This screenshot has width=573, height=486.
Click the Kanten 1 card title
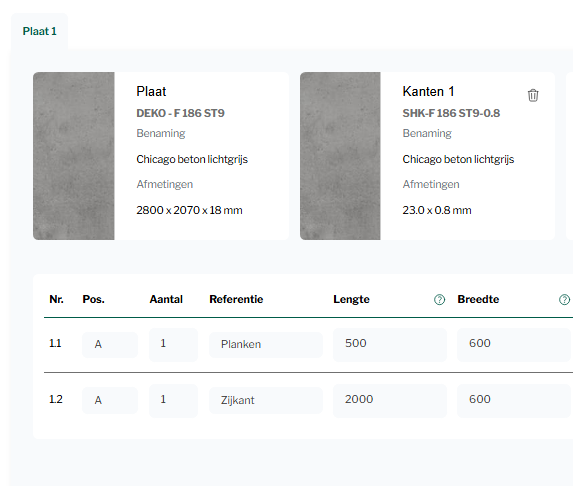click(x=428, y=91)
